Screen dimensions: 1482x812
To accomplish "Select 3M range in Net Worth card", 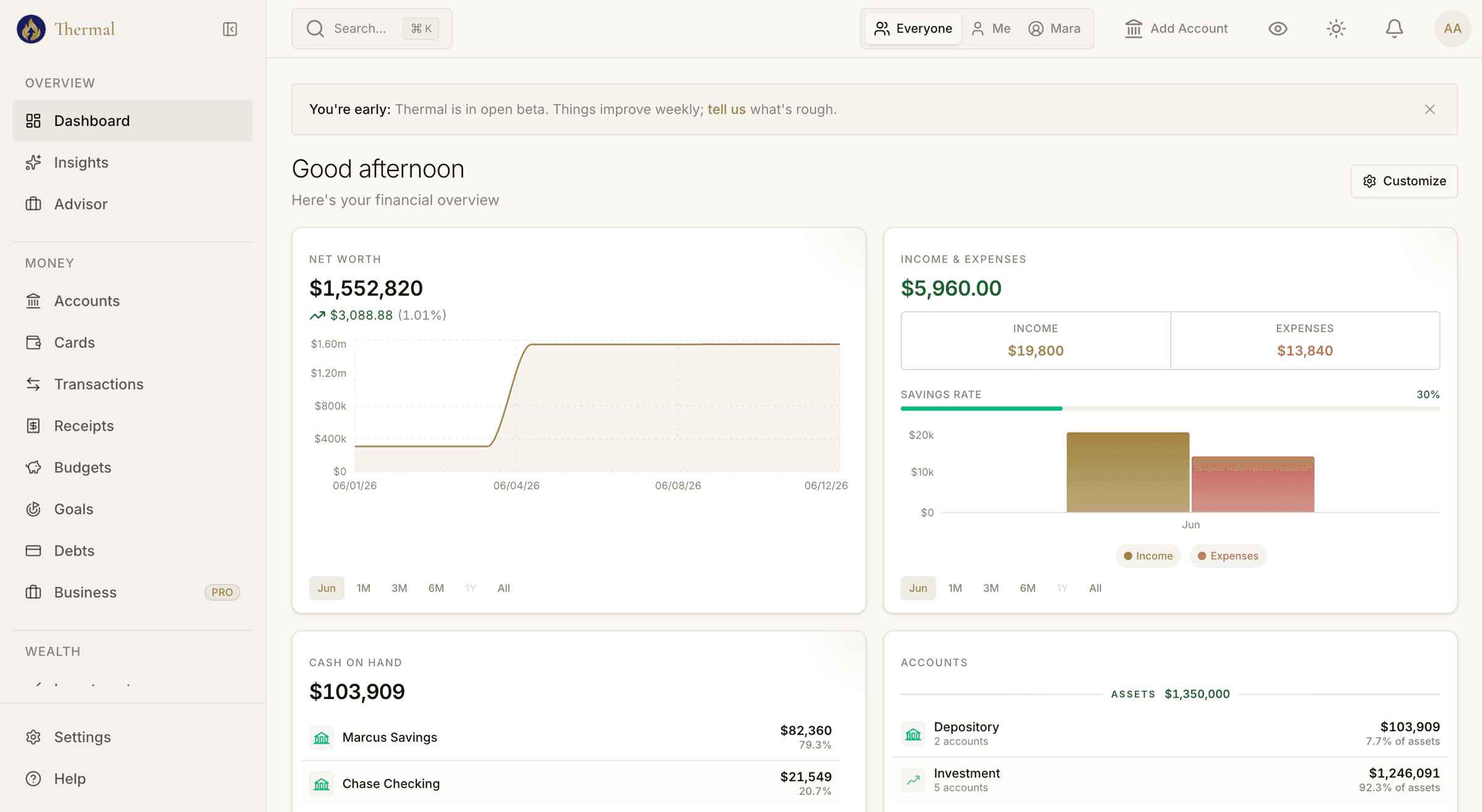I will pyautogui.click(x=400, y=588).
